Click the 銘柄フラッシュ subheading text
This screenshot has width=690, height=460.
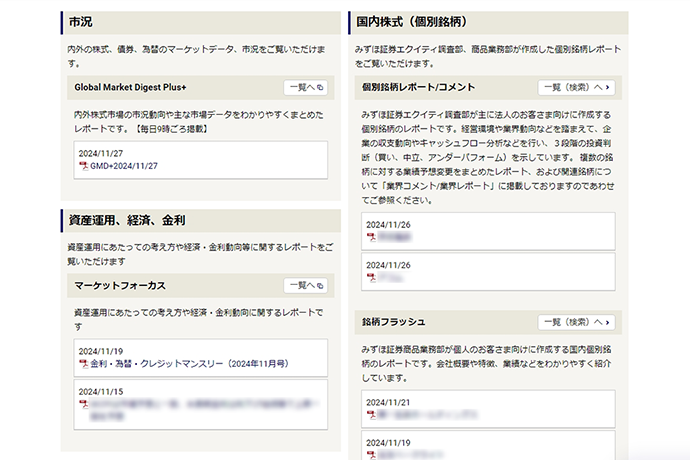[394, 322]
